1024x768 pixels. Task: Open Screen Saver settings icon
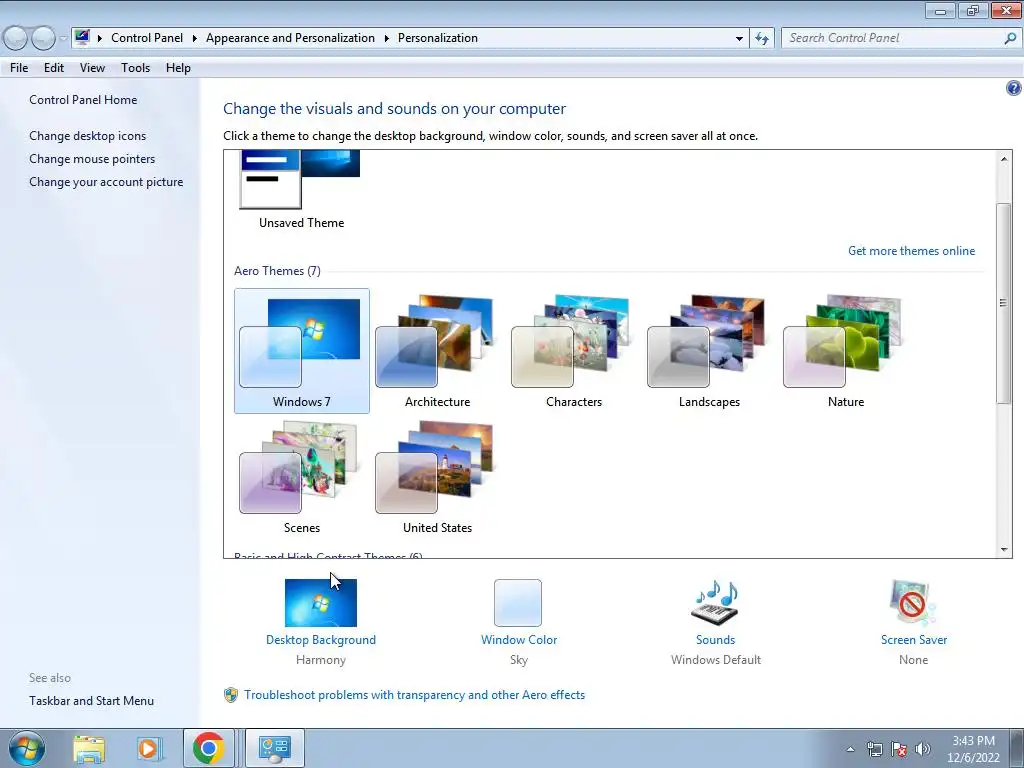point(913,603)
